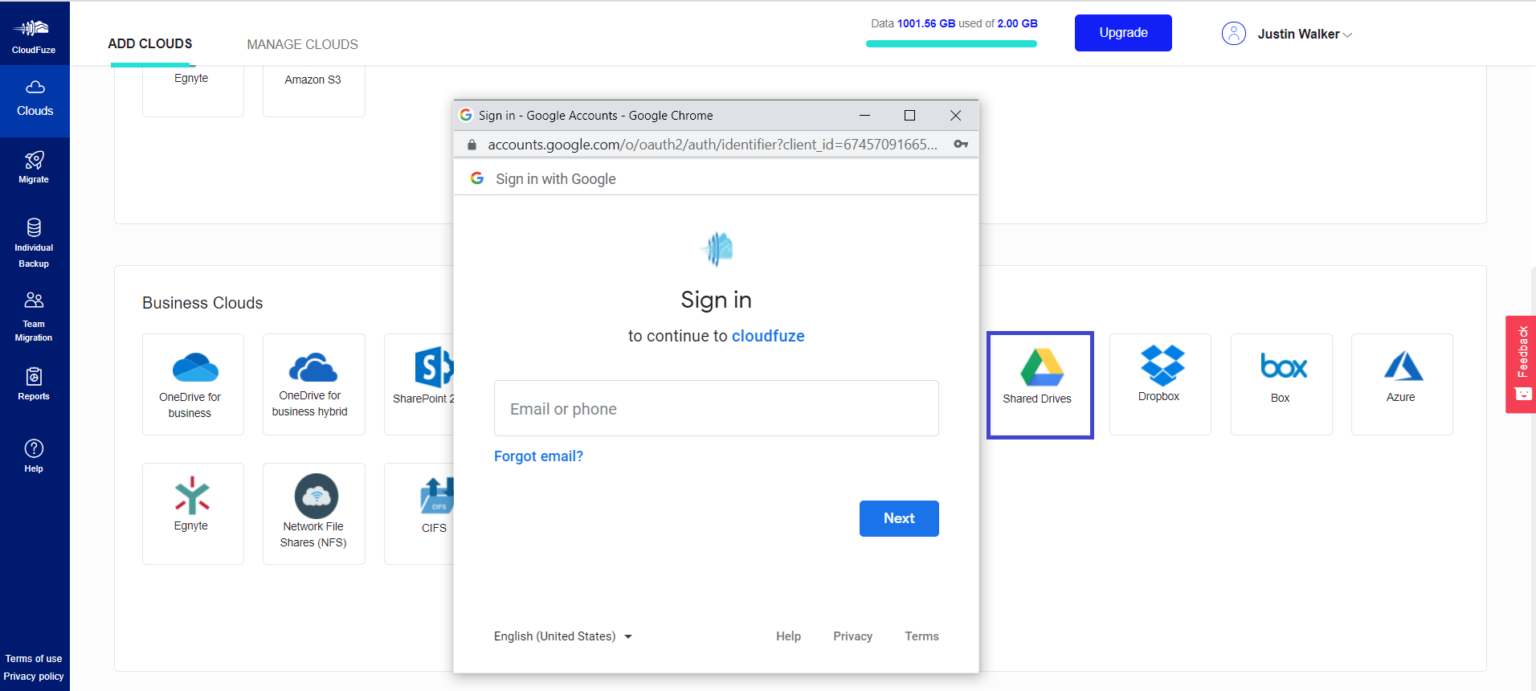The height and width of the screenshot is (691, 1536).
Task: Click the data usage progress bar
Action: [x=951, y=46]
